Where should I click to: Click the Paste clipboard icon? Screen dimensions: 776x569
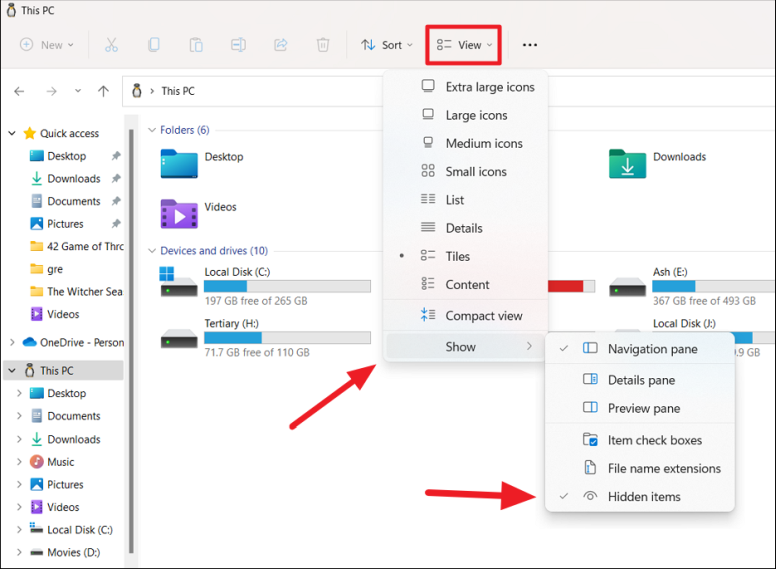[196, 45]
